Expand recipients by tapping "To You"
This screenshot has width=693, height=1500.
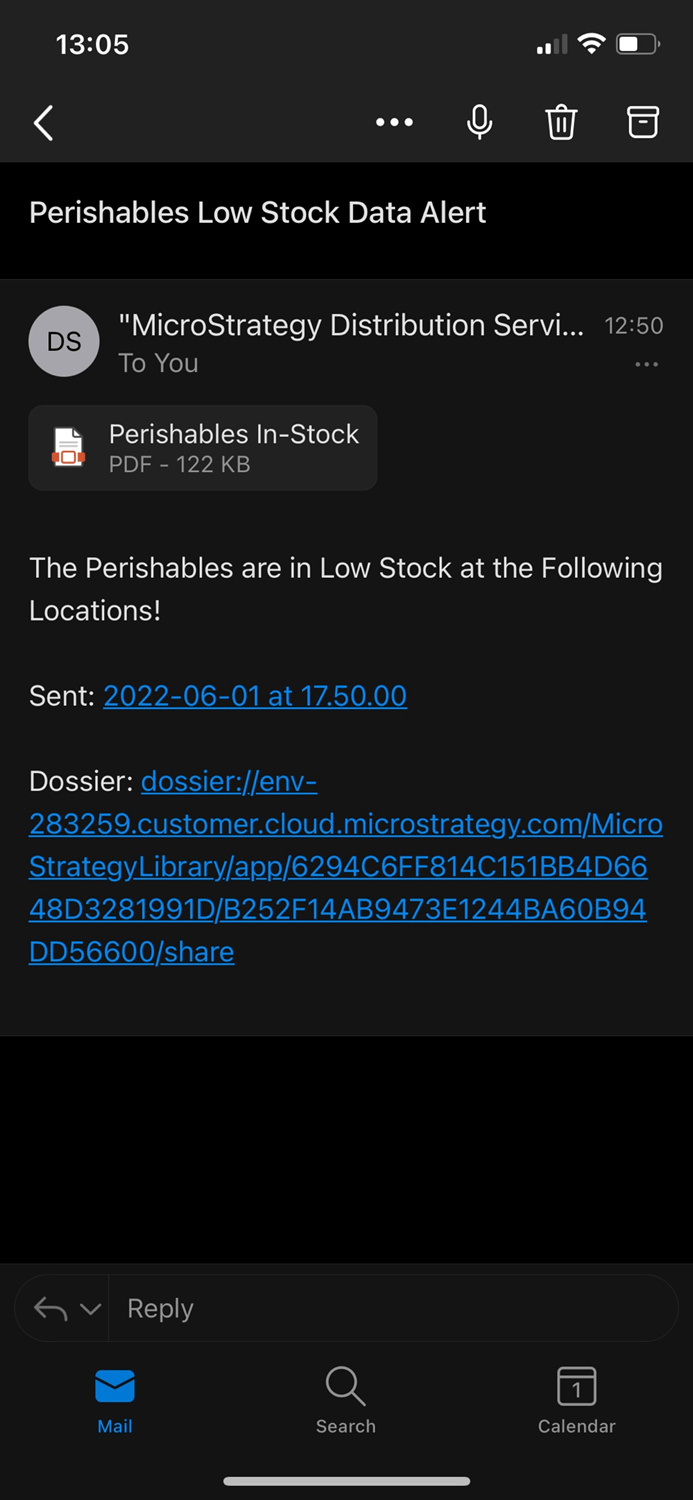[x=158, y=364]
